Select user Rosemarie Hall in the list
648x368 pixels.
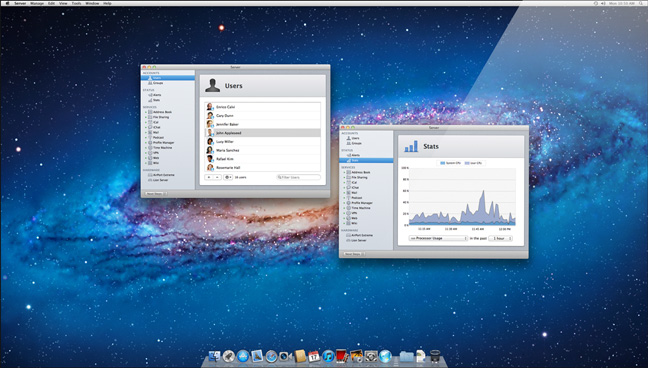pos(262,167)
